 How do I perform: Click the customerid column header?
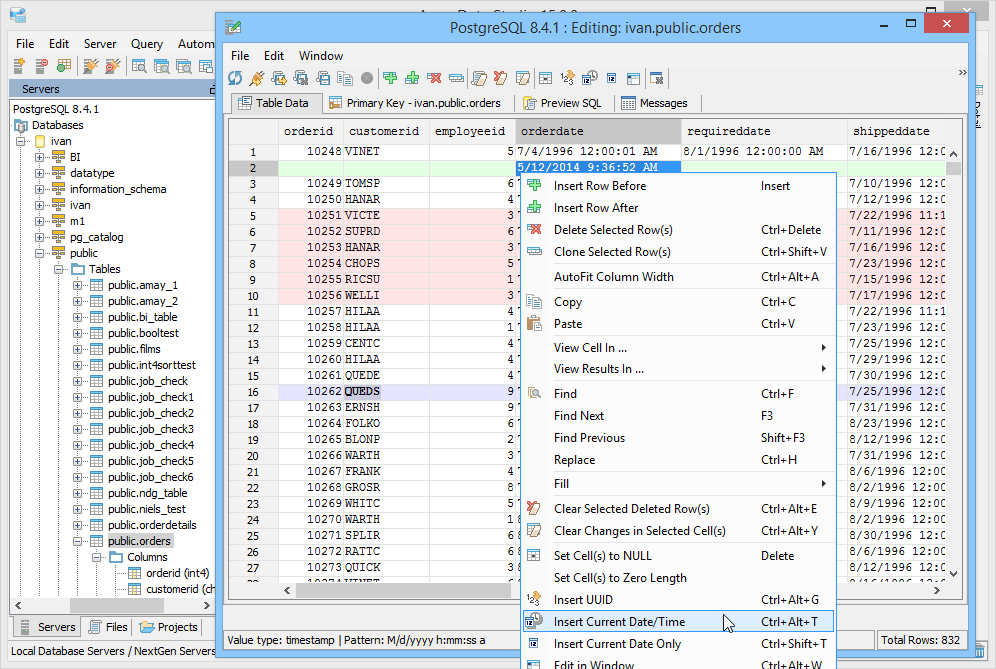pos(386,131)
